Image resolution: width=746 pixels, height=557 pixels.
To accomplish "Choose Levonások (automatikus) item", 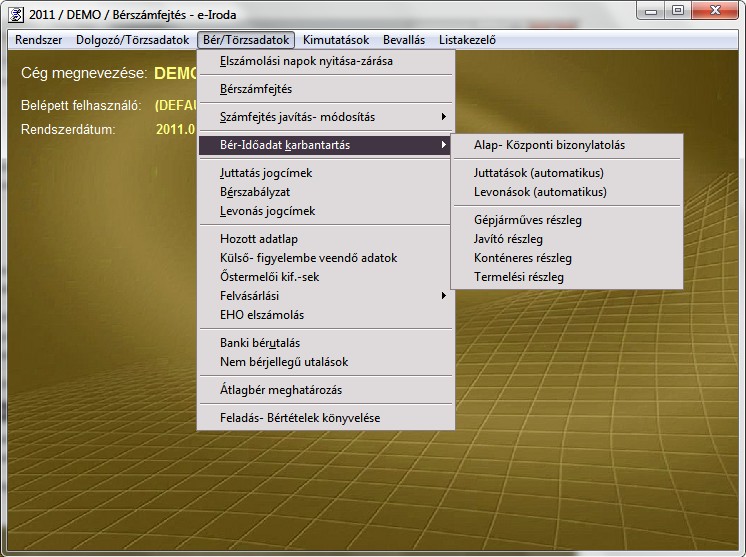I will [x=540, y=192].
